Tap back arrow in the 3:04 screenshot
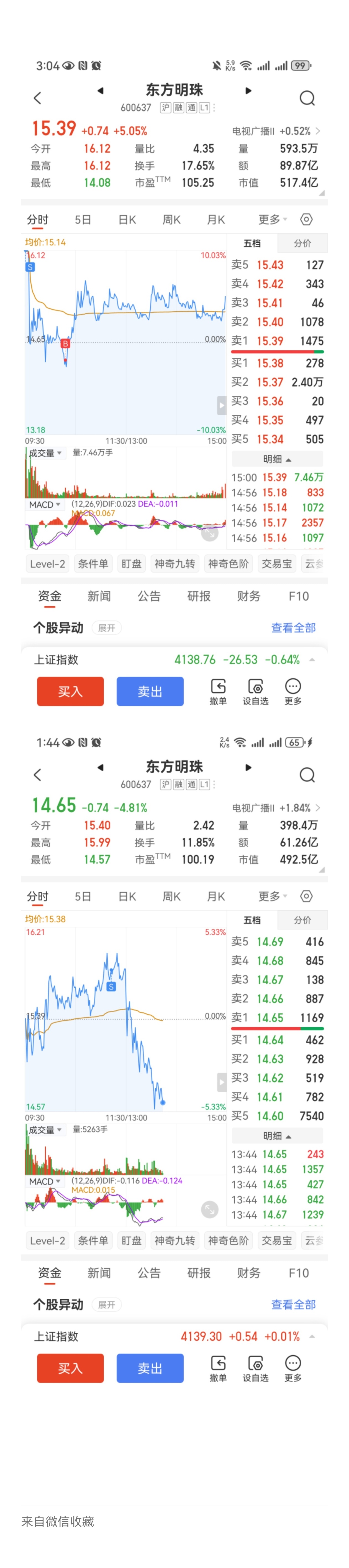 click(37, 98)
